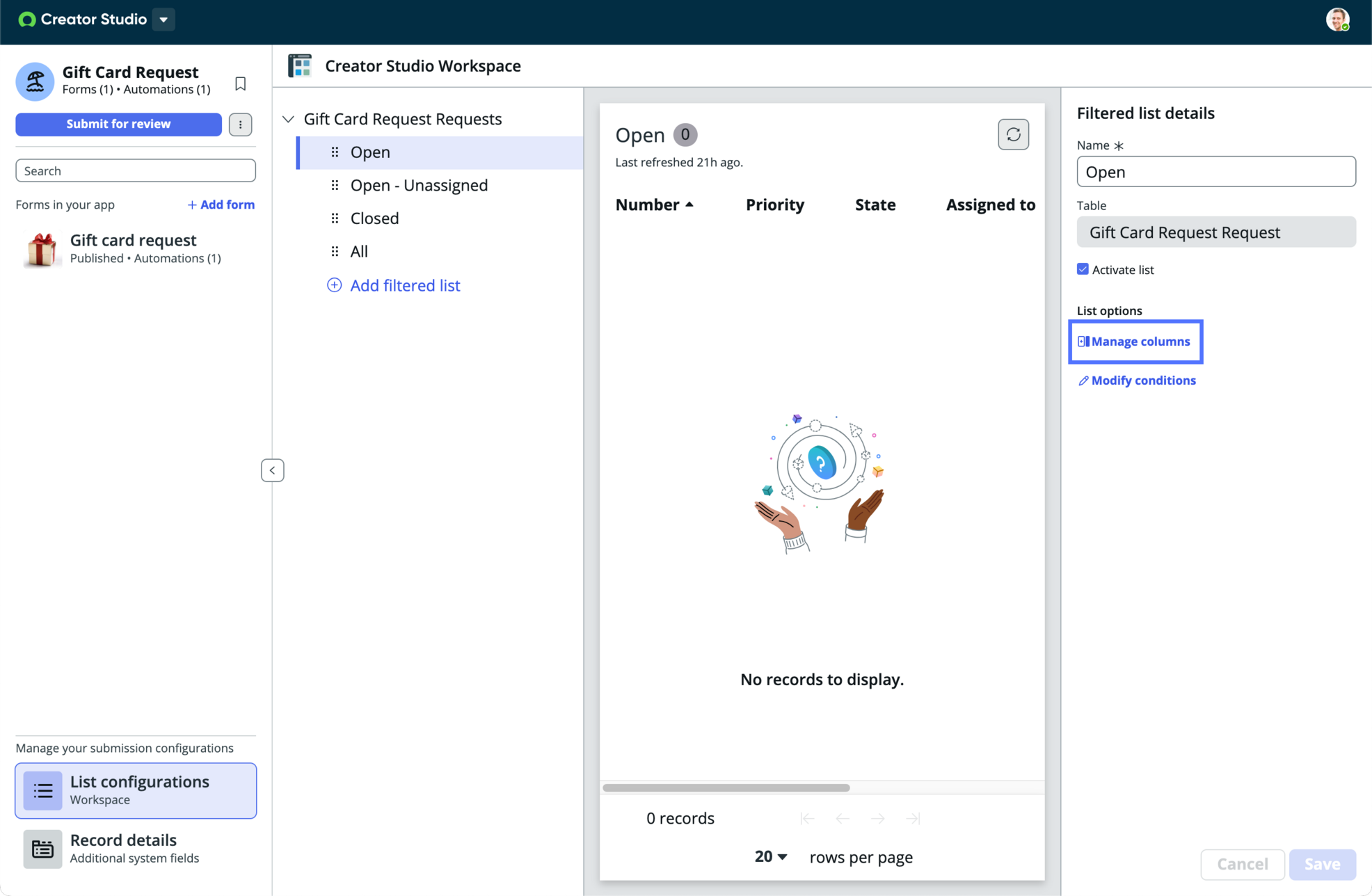Viewport: 1372px width, 896px height.
Task: Click the State column header
Action: (875, 205)
